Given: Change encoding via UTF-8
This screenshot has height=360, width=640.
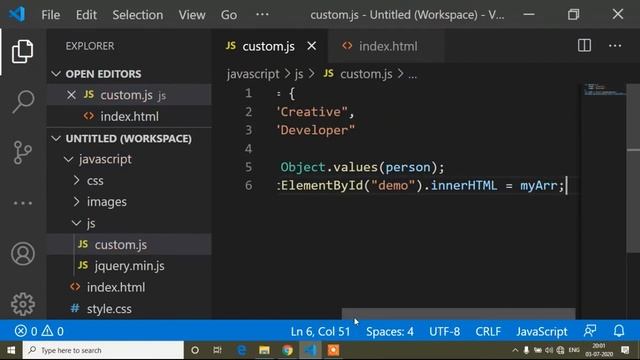Looking at the screenshot, I should click(444, 331).
